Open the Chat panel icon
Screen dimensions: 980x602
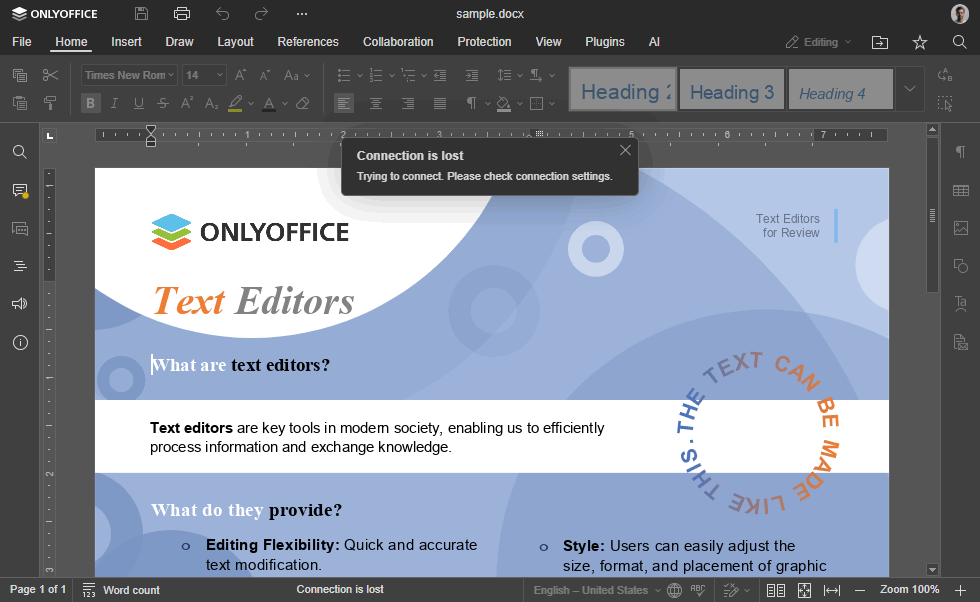coord(20,229)
